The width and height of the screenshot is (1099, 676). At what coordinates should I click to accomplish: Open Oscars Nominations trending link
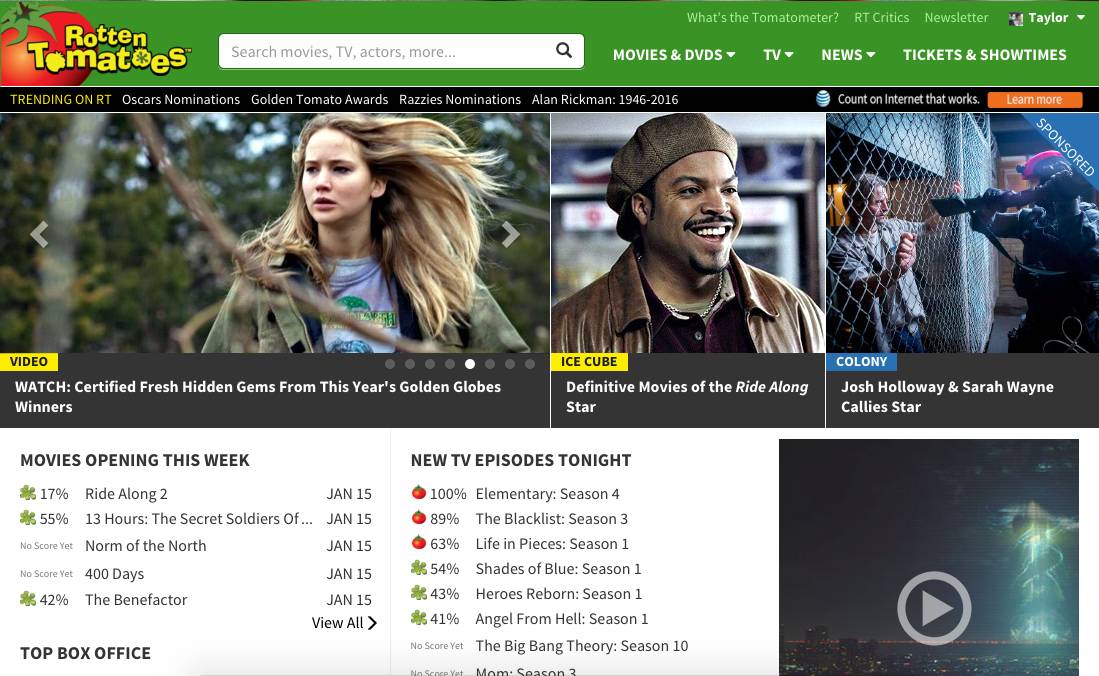point(181,100)
